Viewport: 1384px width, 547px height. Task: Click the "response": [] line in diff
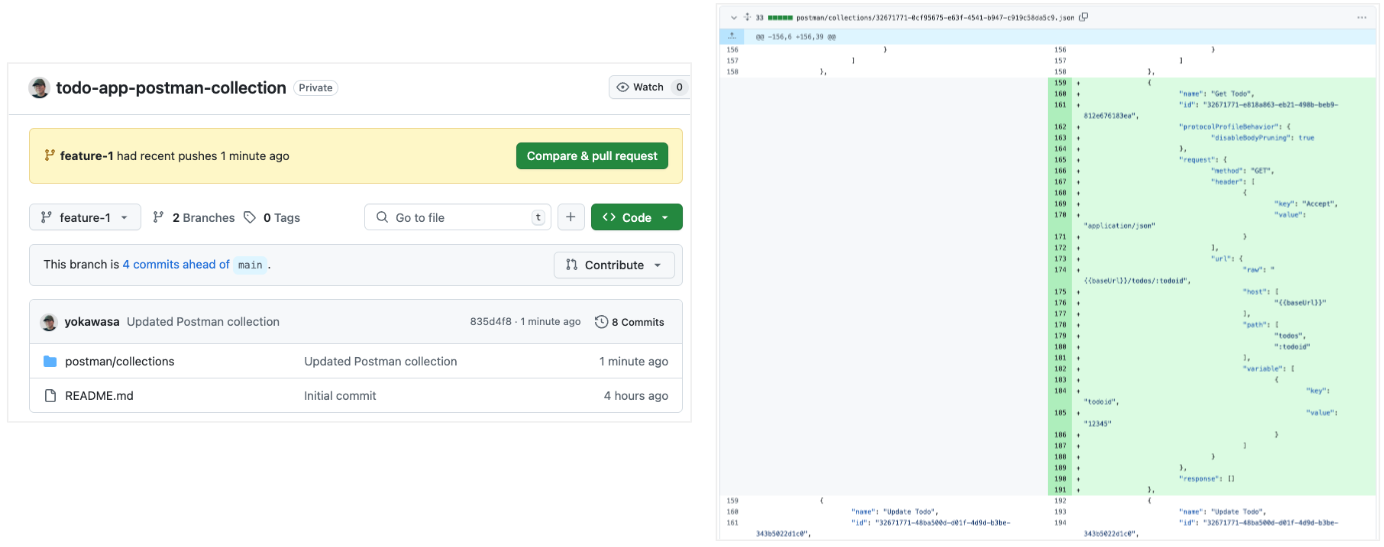click(x=1208, y=479)
